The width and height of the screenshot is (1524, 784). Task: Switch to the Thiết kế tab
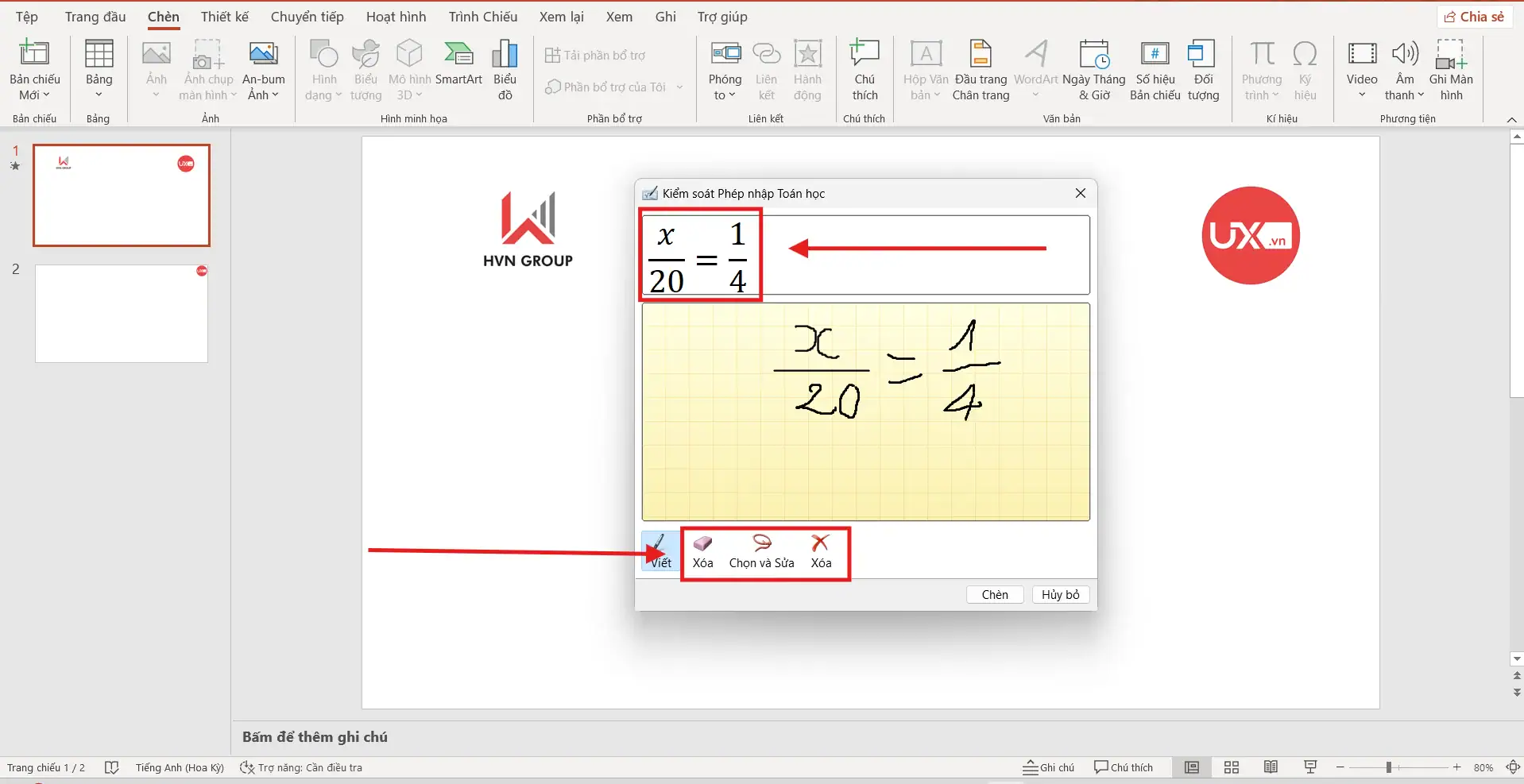point(224,16)
